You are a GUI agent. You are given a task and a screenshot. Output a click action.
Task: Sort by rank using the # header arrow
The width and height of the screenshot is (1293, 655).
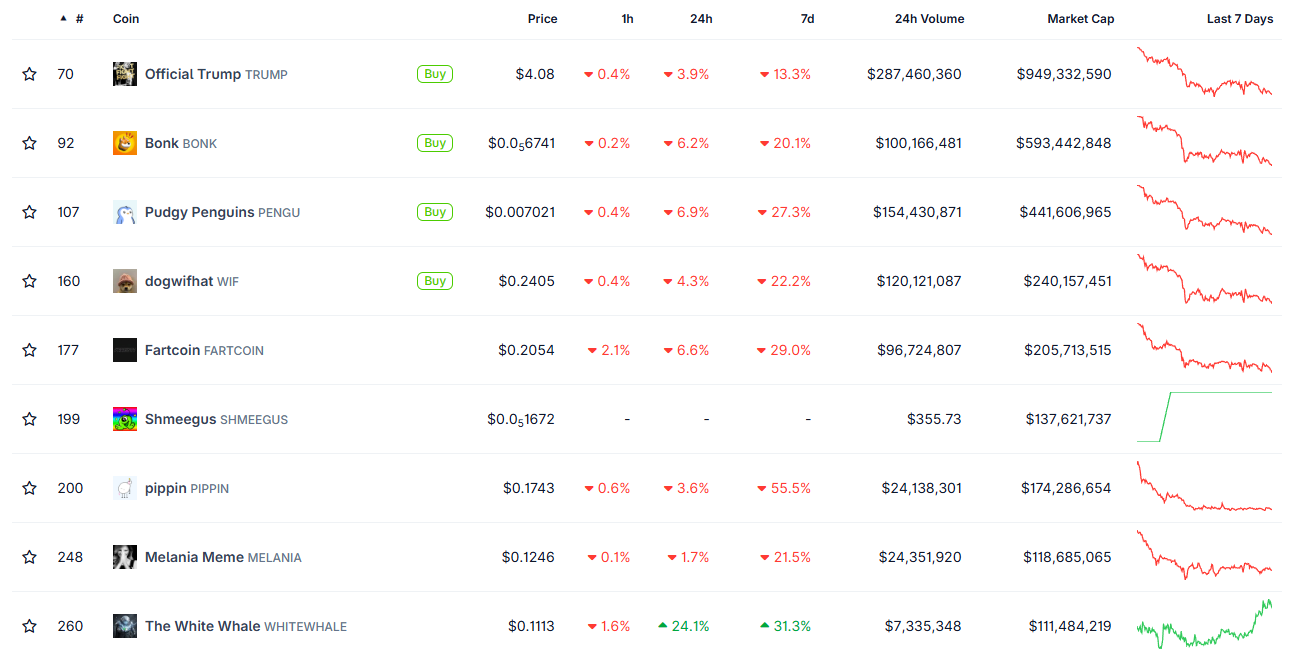65,19
